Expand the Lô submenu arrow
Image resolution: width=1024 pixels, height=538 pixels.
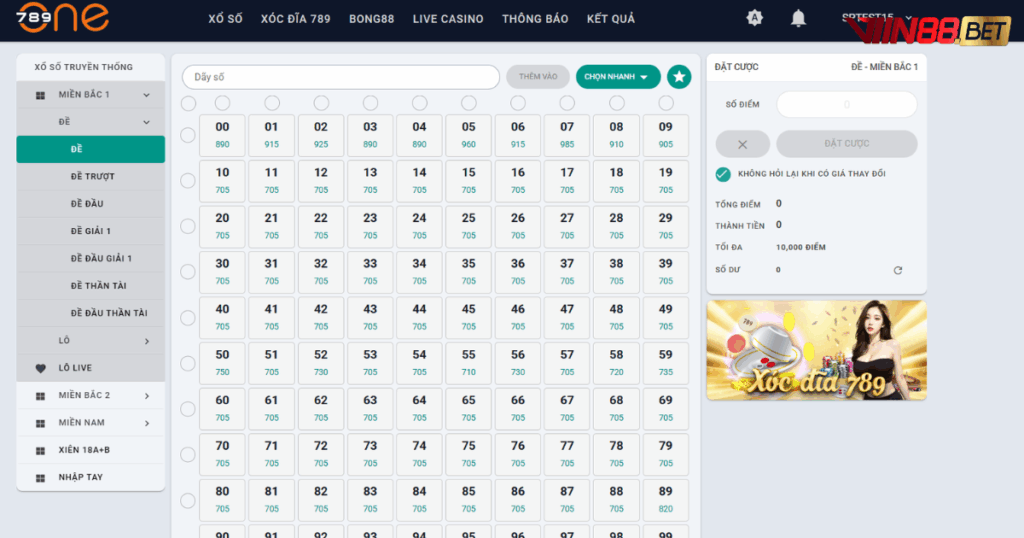(147, 341)
